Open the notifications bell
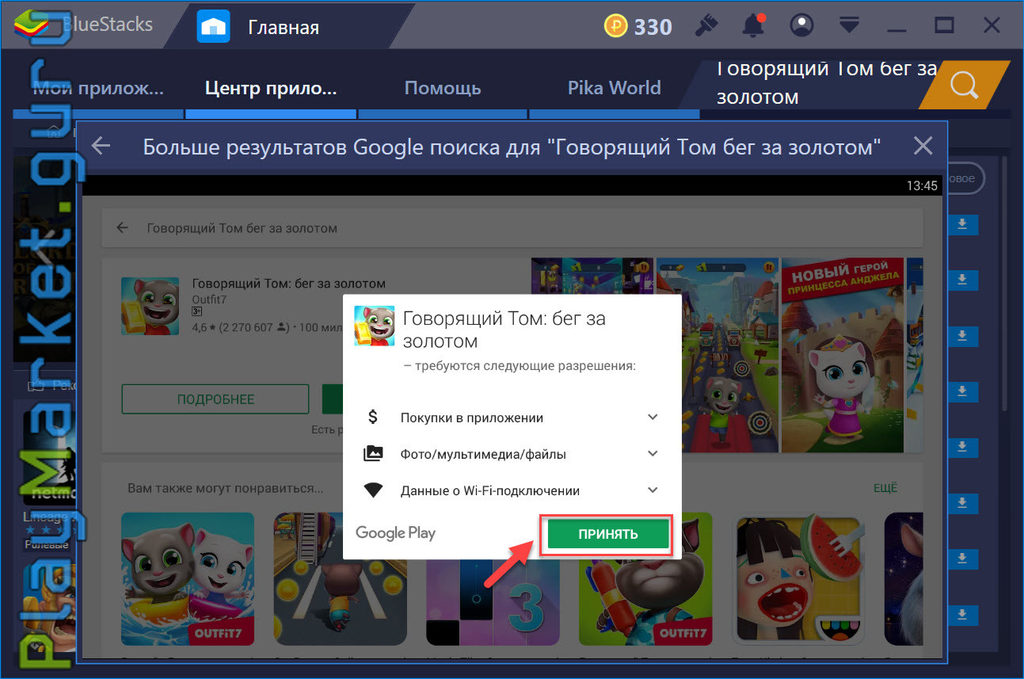1024x679 pixels. [753, 26]
